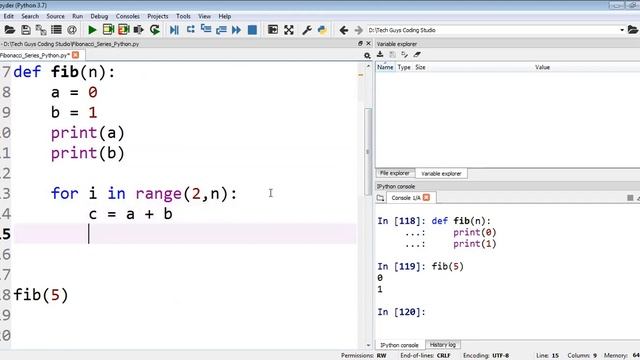The image size is (640, 360).
Task: Switch to the History log tab
Action: tap(443, 345)
